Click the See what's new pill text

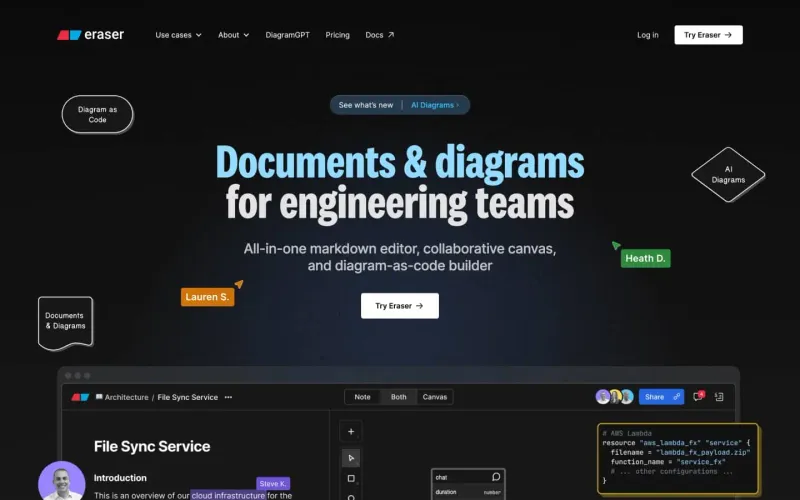pos(366,105)
